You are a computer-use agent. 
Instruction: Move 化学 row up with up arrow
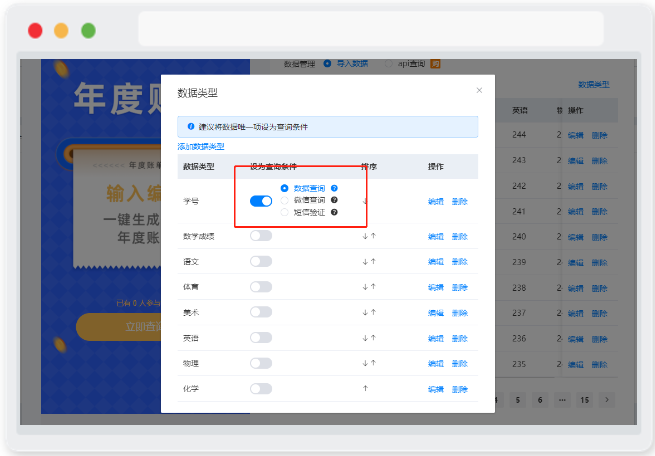point(366,389)
